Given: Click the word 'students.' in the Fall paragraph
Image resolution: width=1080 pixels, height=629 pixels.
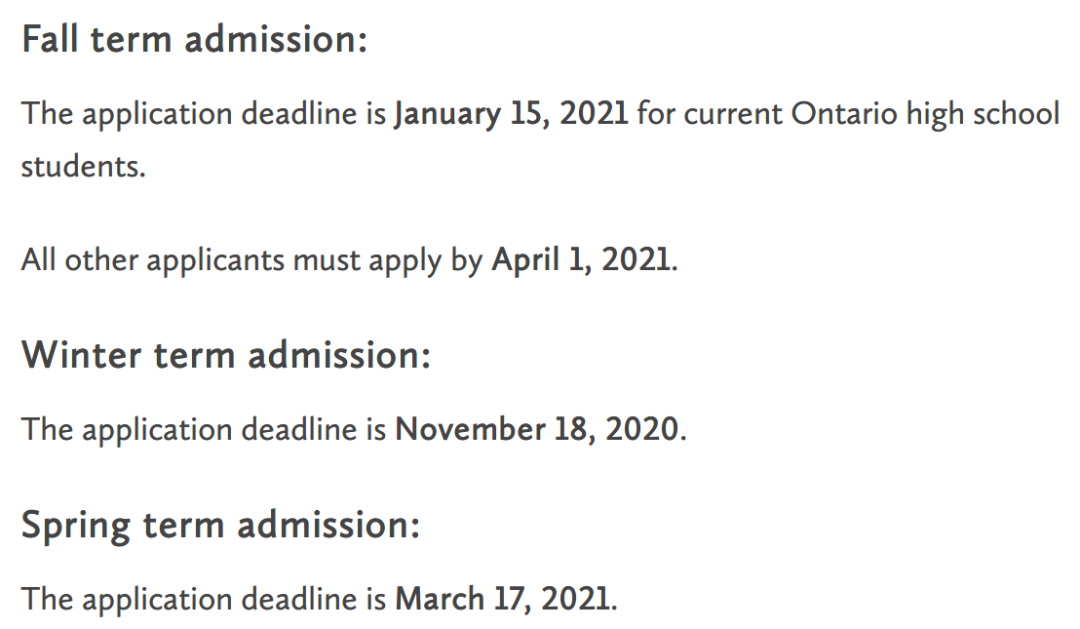Looking at the screenshot, I should (83, 167).
